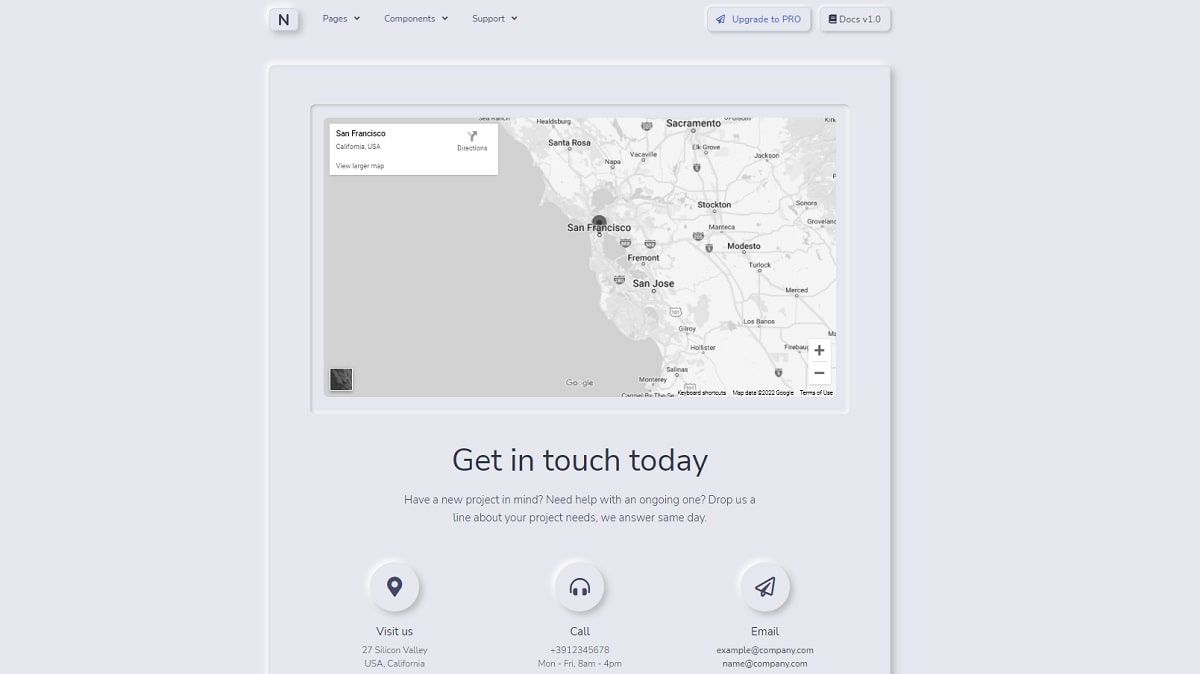Open the View larger map link
The width and height of the screenshot is (1200, 674).
[358, 165]
